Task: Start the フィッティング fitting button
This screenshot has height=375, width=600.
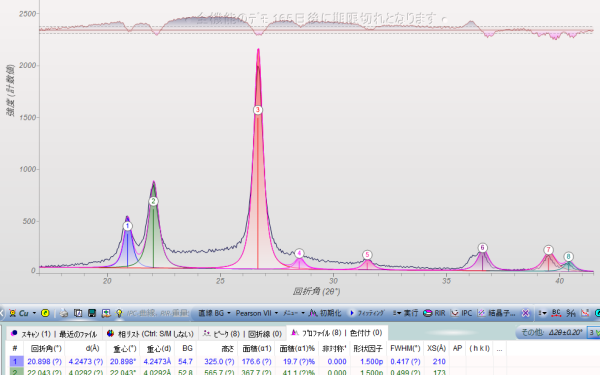Action: pos(367,313)
